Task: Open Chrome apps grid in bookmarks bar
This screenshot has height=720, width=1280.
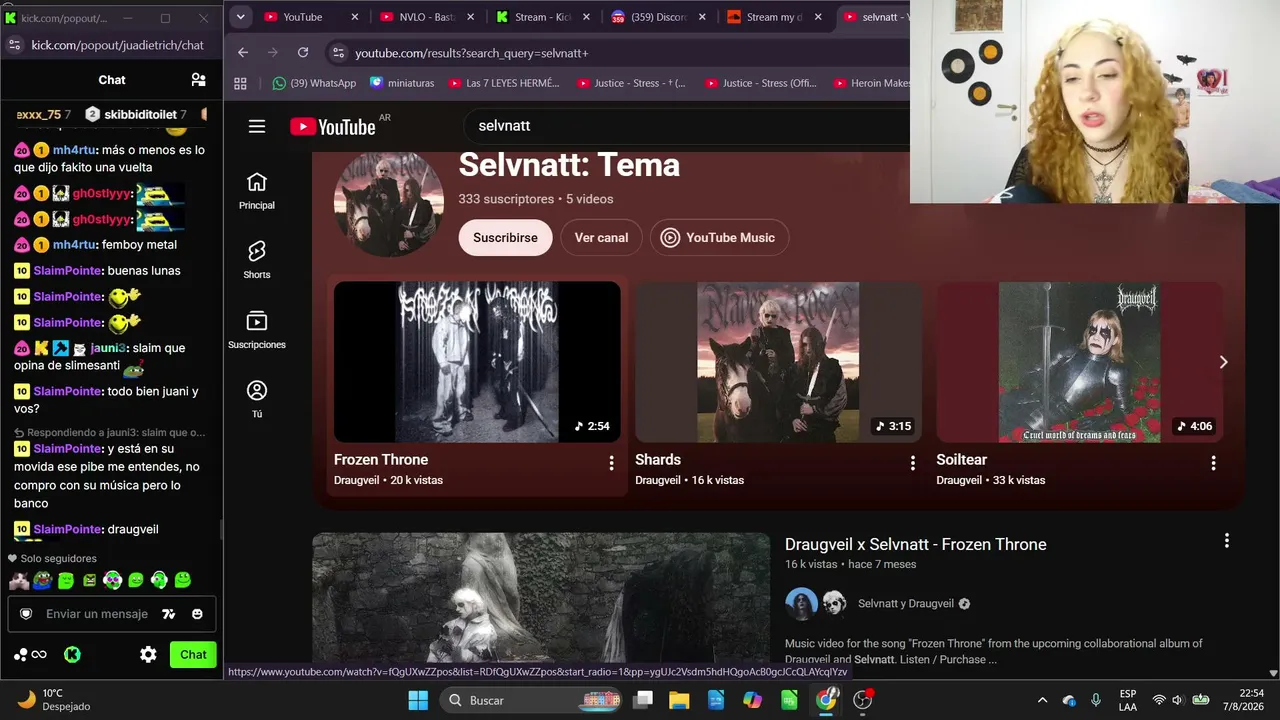Action: (x=240, y=83)
